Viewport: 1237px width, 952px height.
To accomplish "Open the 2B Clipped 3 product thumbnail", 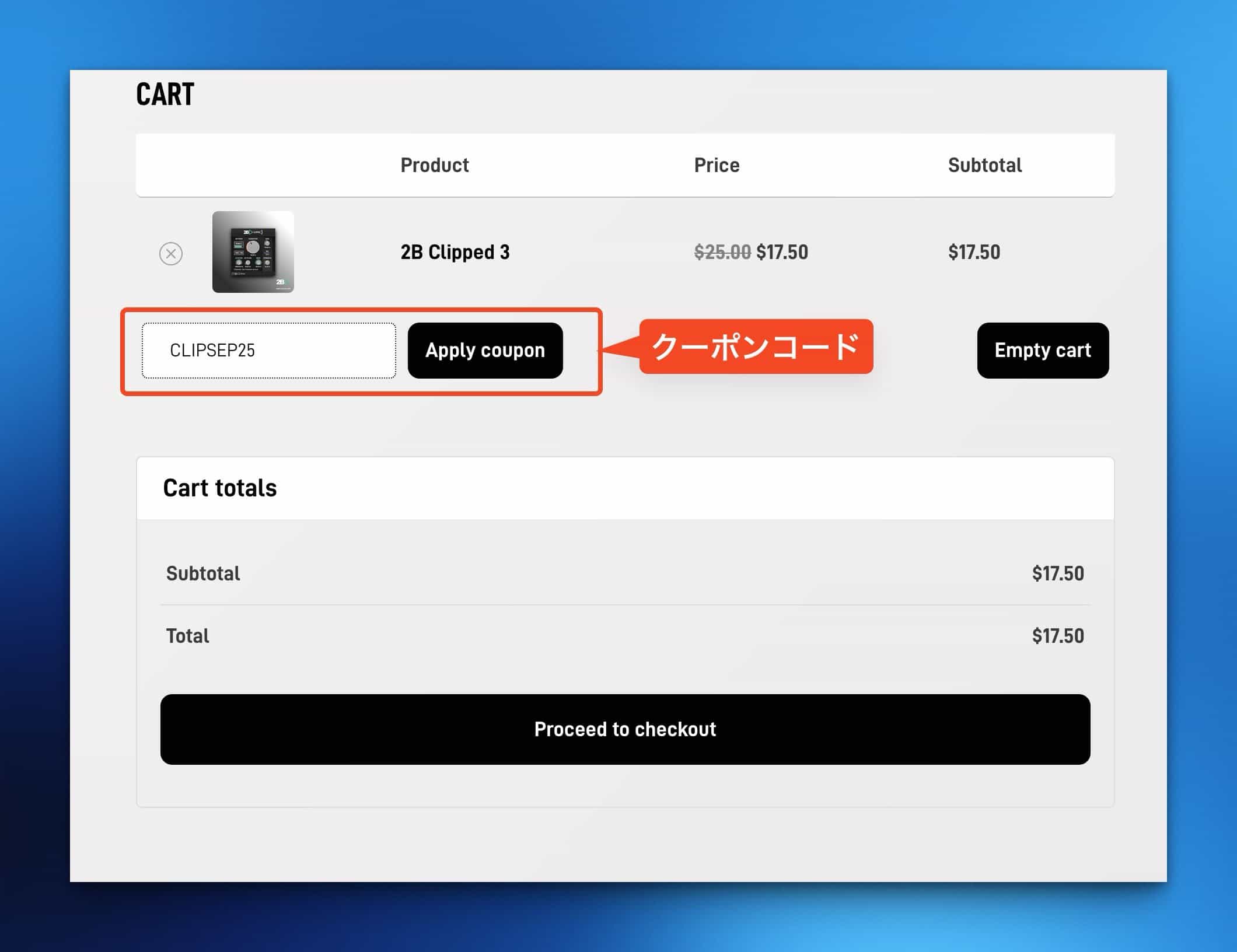I will point(253,252).
